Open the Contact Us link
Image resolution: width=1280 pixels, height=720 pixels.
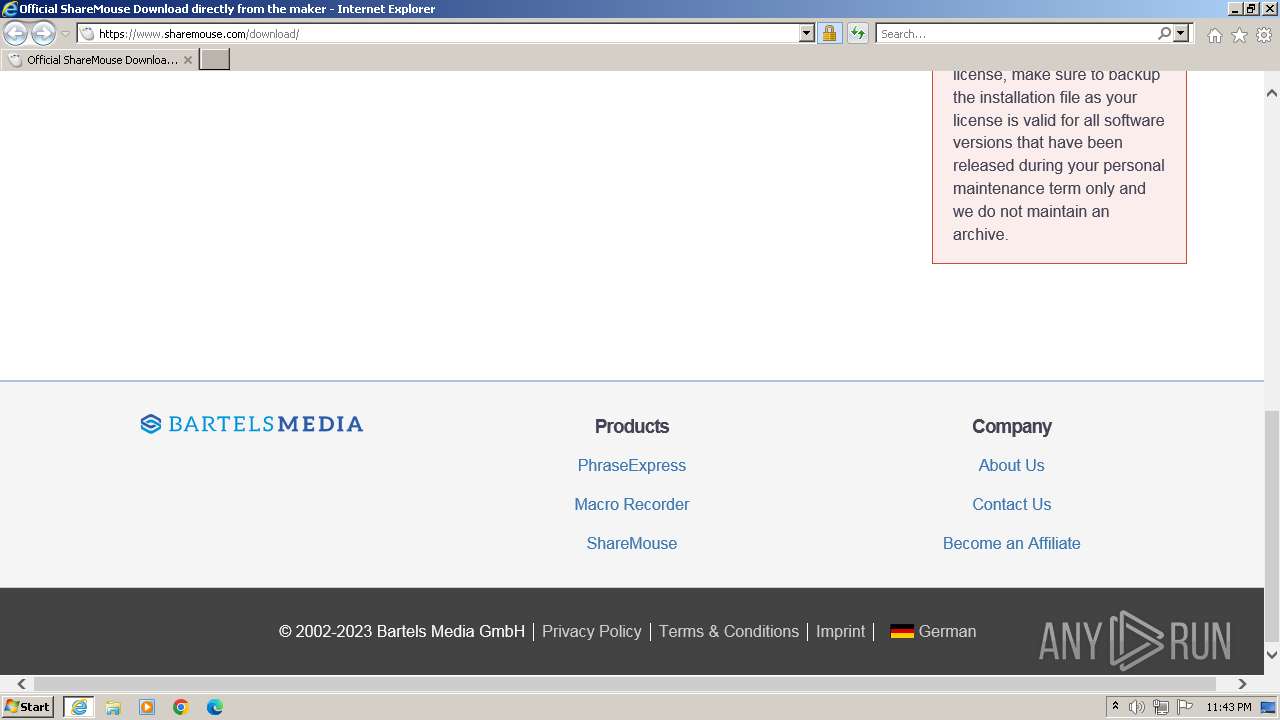1011,504
